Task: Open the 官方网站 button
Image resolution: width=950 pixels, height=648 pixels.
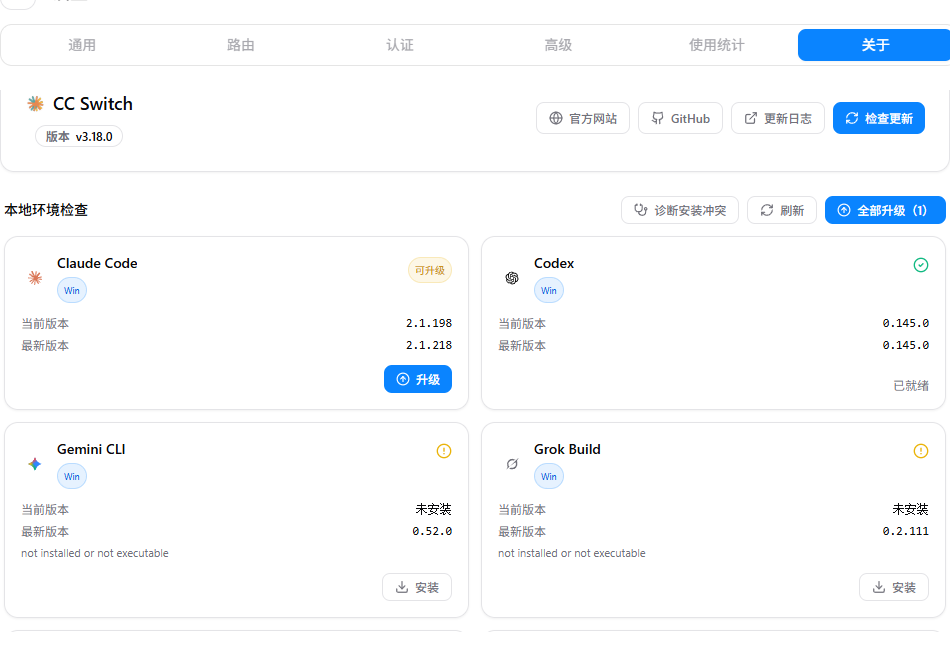Action: [x=583, y=118]
